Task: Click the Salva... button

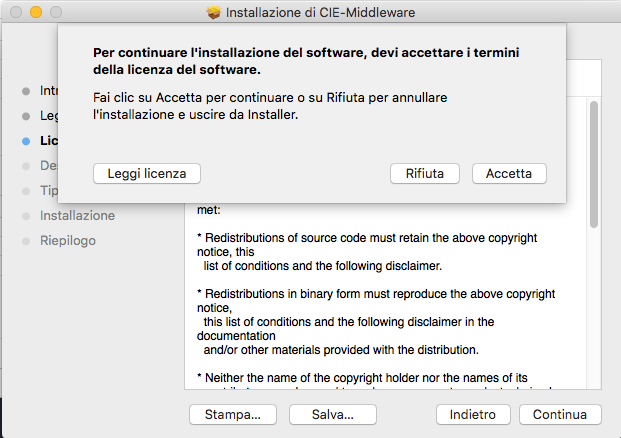Action: click(333, 414)
